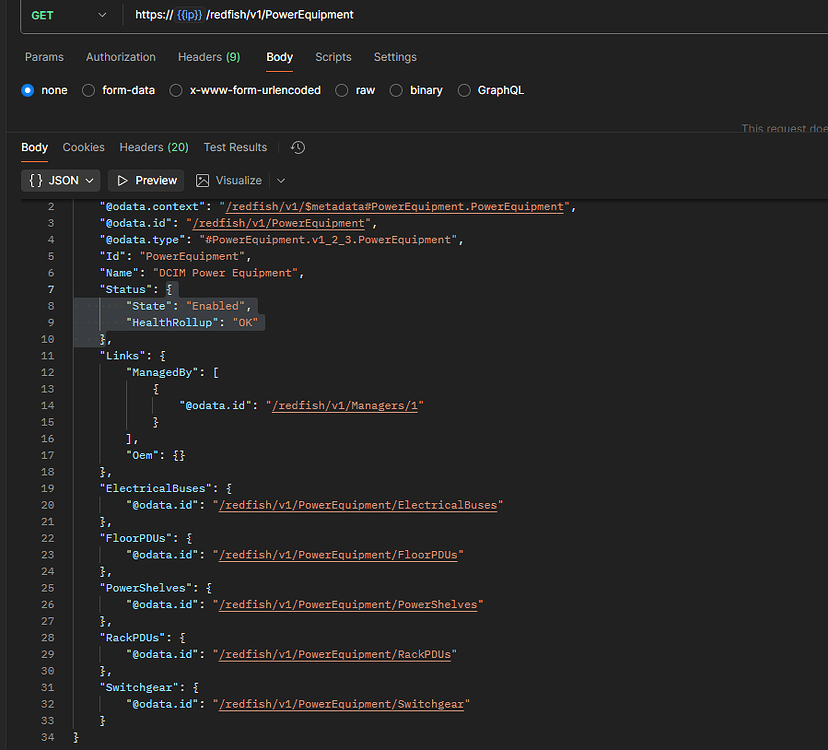Screen dimensions: 828x750
Task: Open the Visualize response view
Action: point(229,180)
